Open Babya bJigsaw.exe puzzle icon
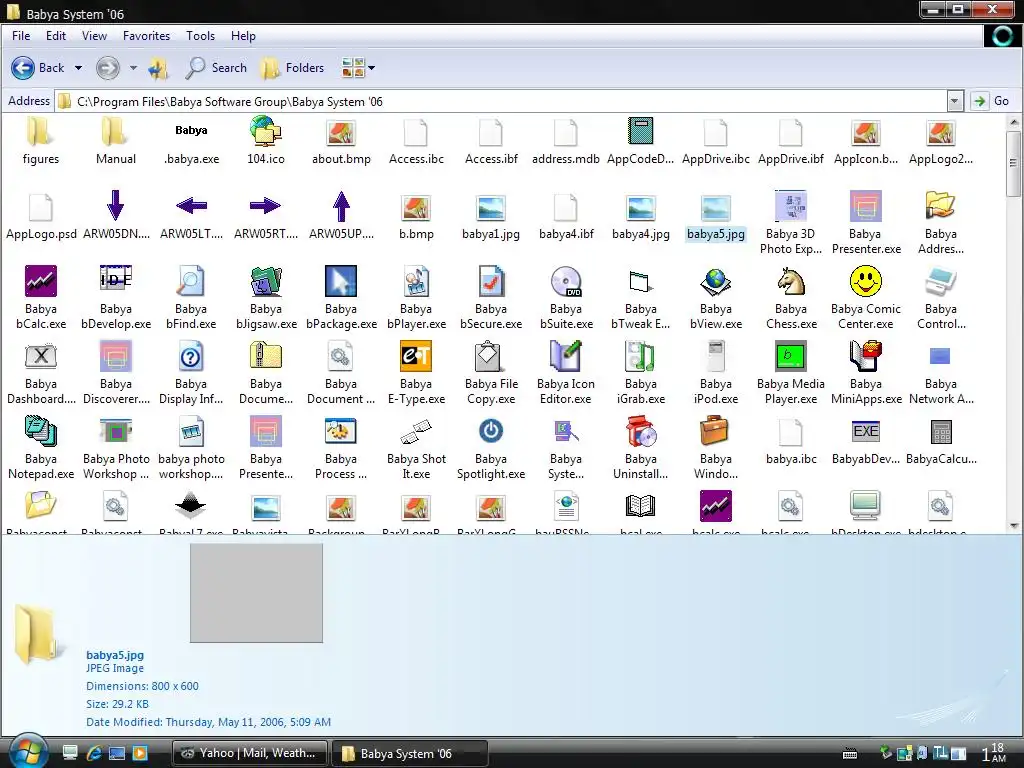1024x768 pixels. pyautogui.click(x=266, y=281)
